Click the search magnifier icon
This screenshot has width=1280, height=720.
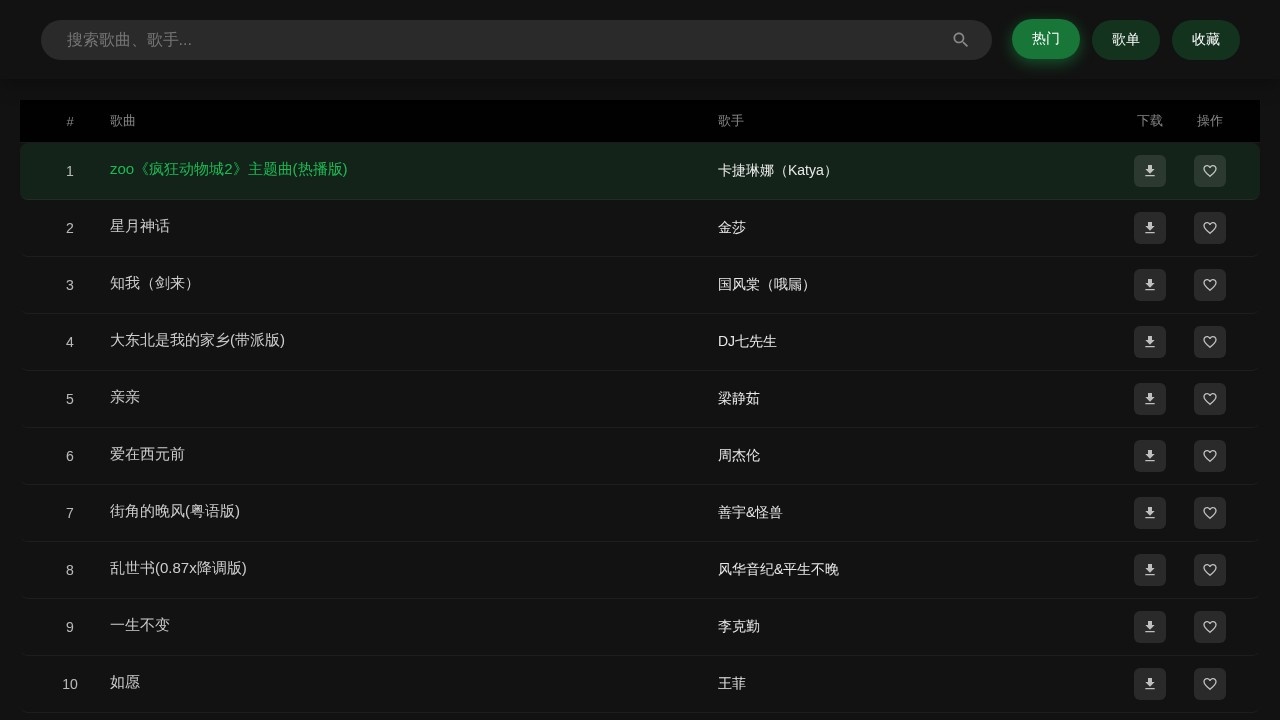pyautogui.click(x=961, y=40)
